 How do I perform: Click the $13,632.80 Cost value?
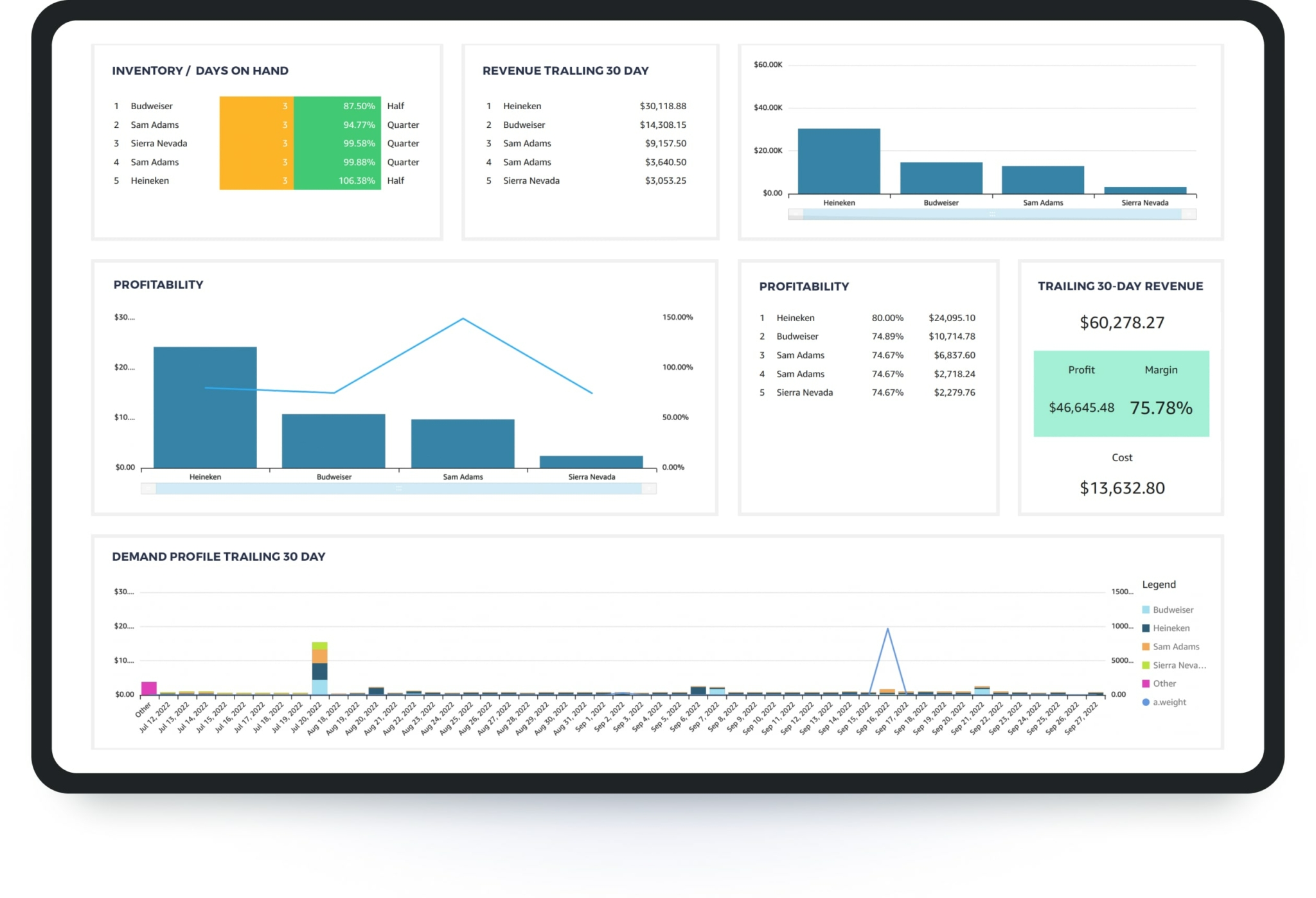coord(1122,488)
